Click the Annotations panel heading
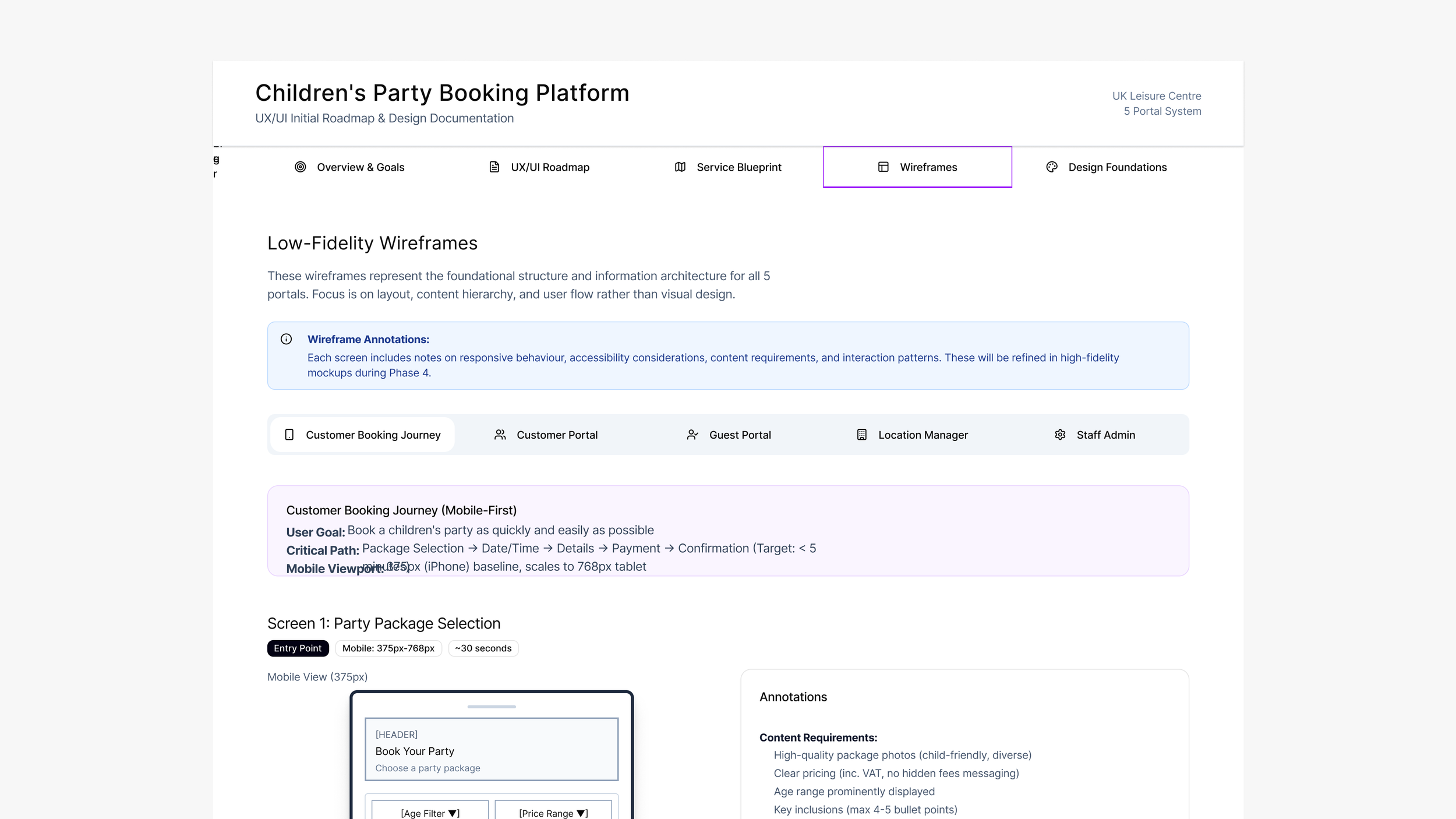The height and width of the screenshot is (819, 1456). coord(793,697)
